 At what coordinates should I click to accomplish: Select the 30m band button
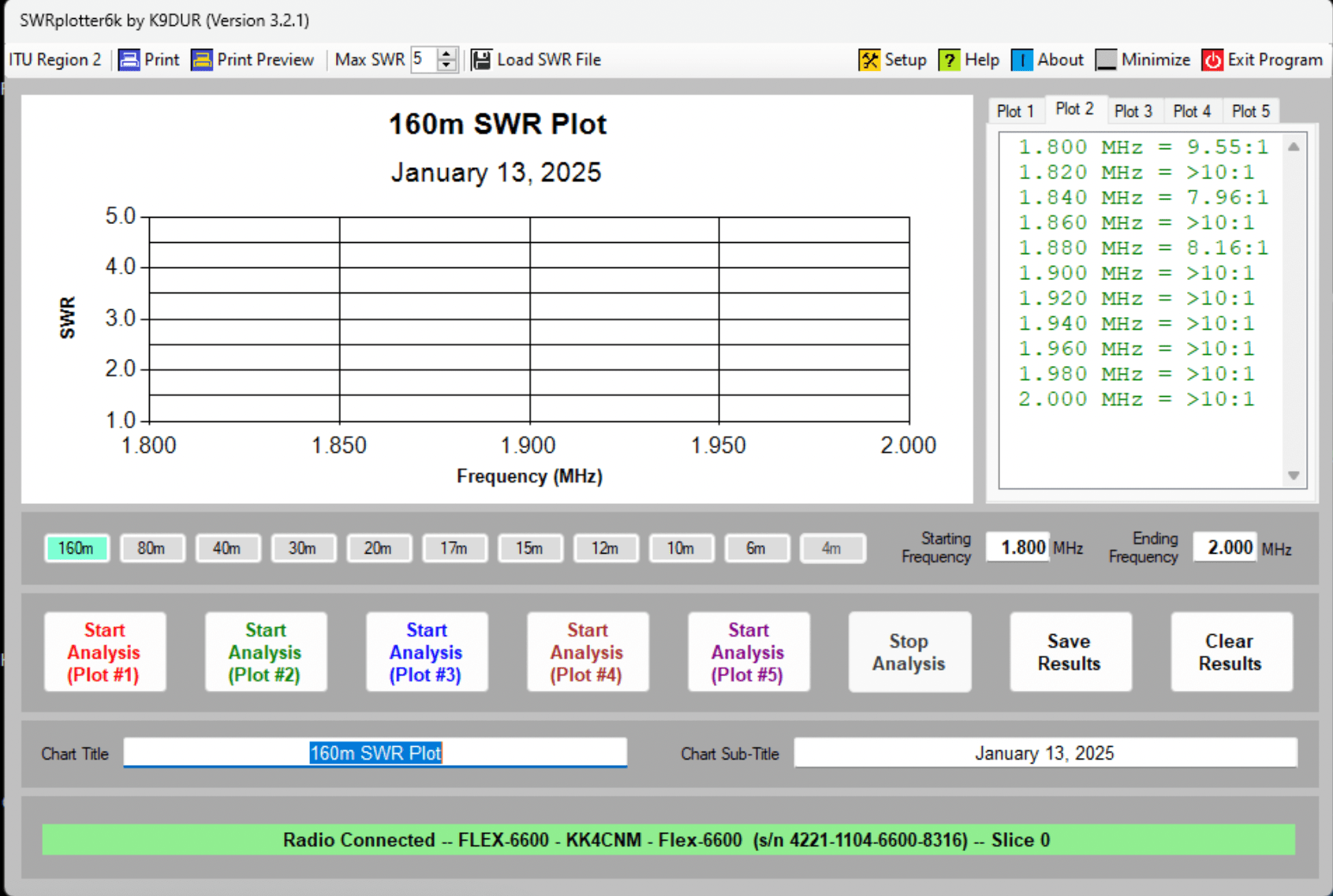(x=304, y=548)
